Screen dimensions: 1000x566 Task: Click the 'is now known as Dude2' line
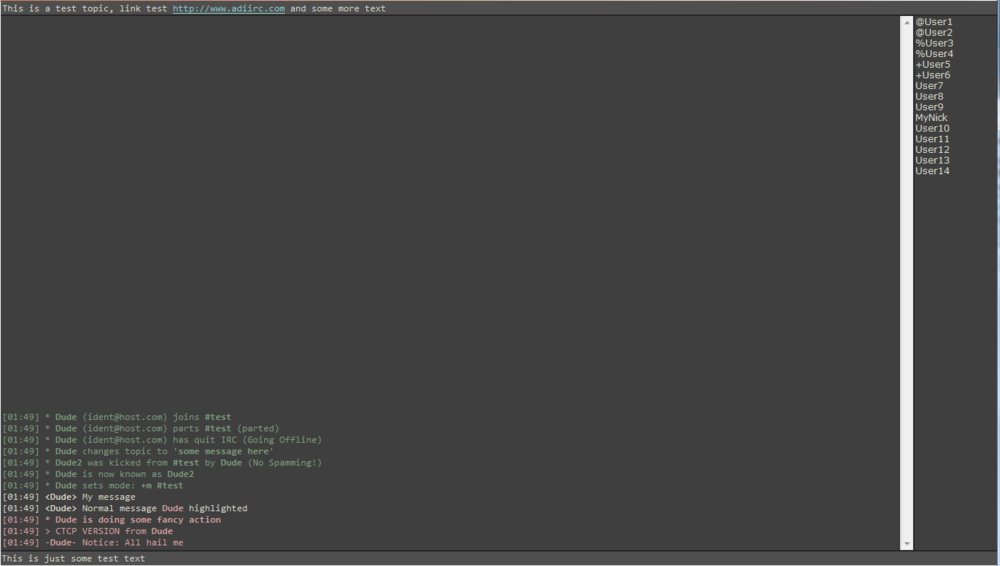pyautogui.click(x=98, y=474)
